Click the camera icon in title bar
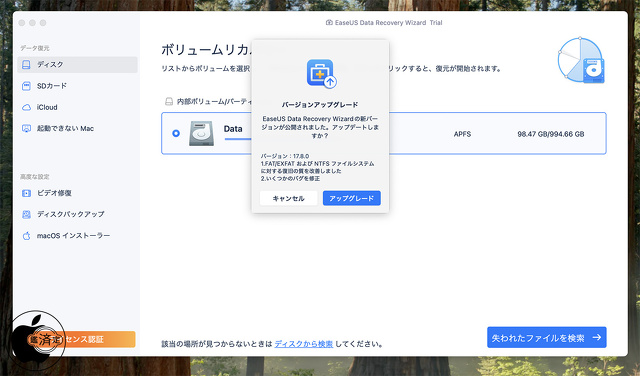 pos(329,22)
